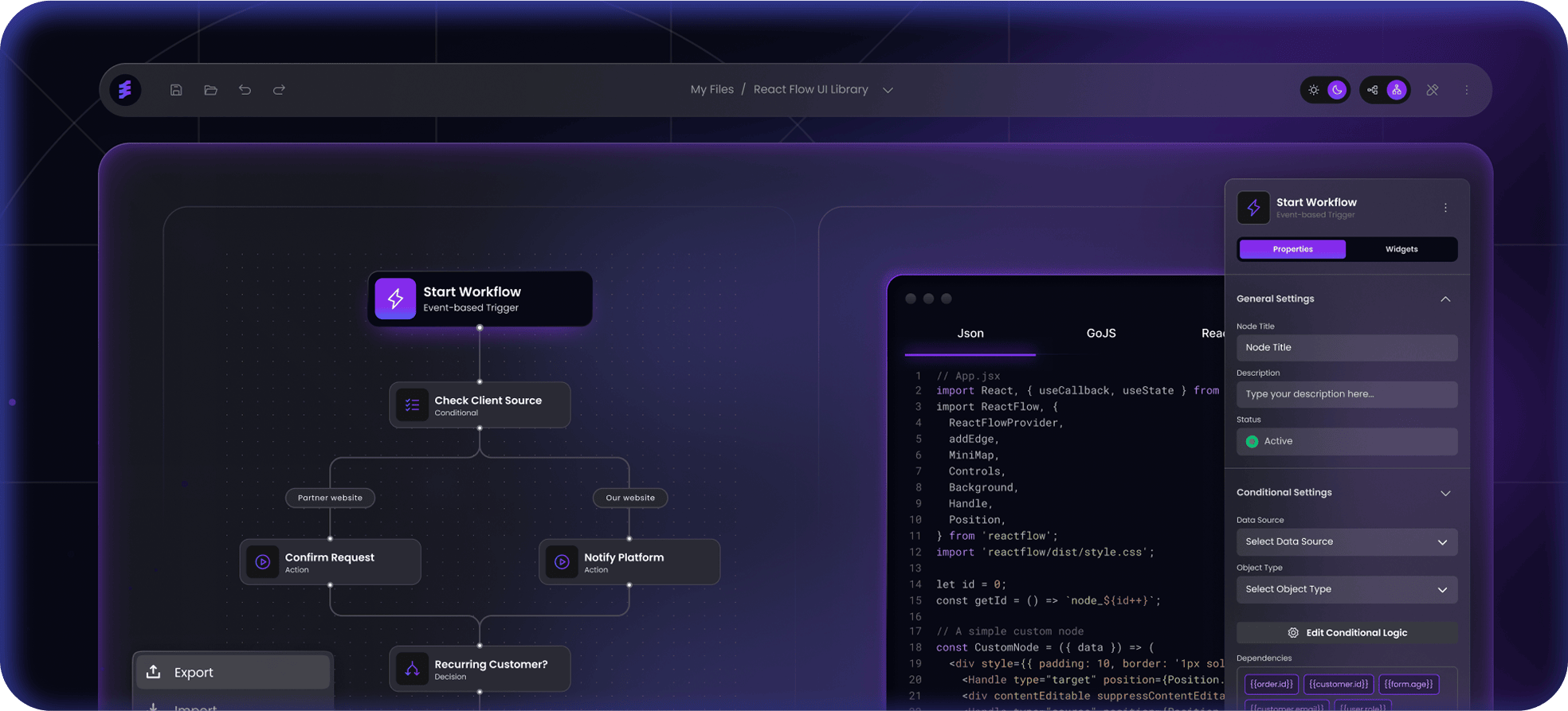Click the upload icon beside Export
Image resolution: width=1568 pixels, height=711 pixels.
point(154,672)
